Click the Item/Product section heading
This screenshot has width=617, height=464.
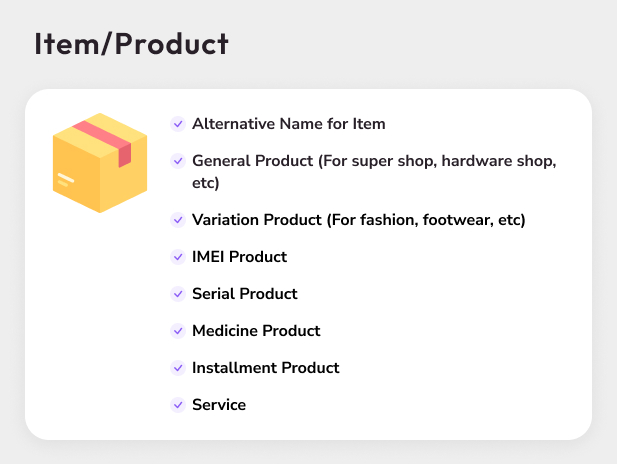(x=131, y=44)
